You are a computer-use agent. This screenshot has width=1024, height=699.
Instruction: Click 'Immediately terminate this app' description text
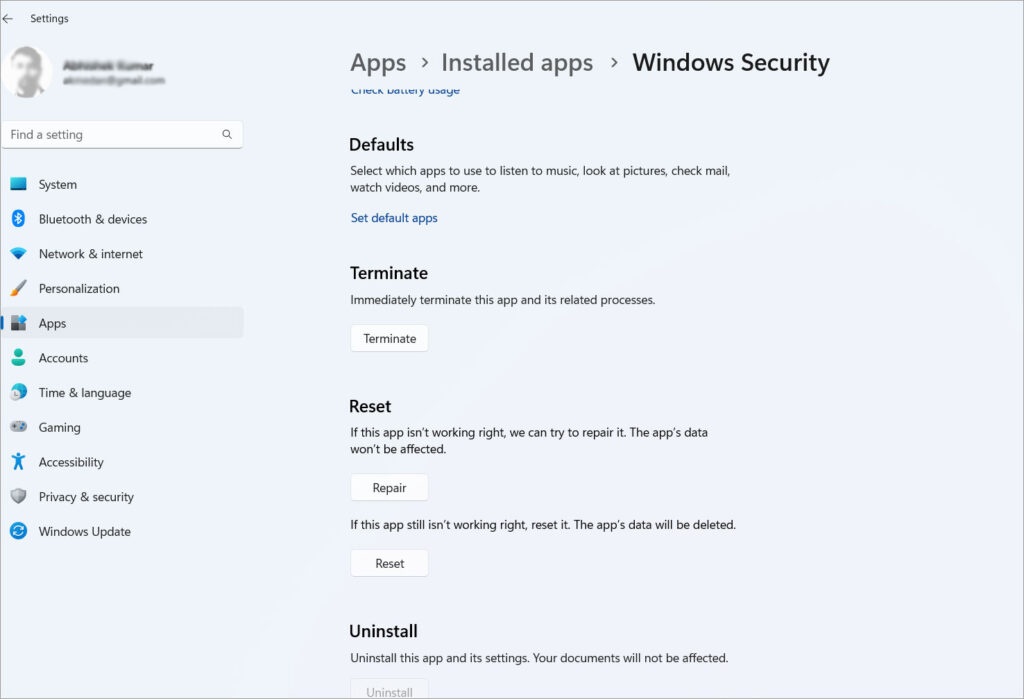(x=502, y=300)
